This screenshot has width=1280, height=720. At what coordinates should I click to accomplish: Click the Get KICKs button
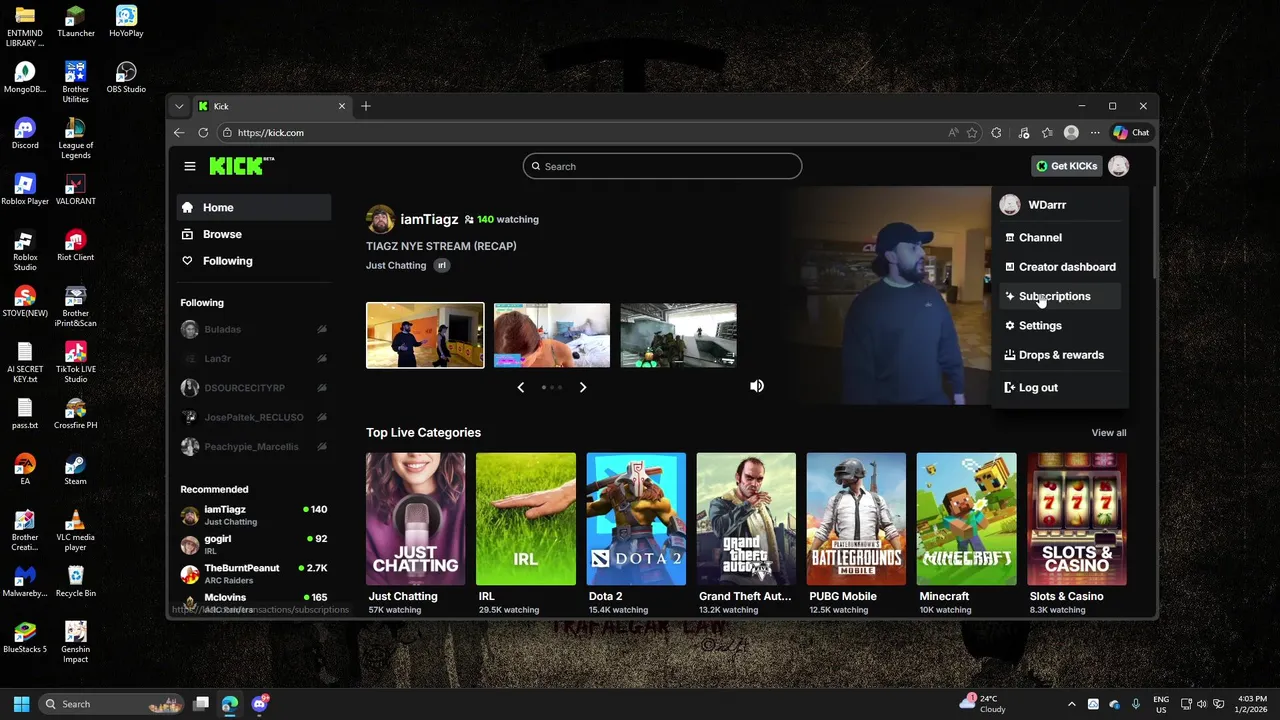1066,166
